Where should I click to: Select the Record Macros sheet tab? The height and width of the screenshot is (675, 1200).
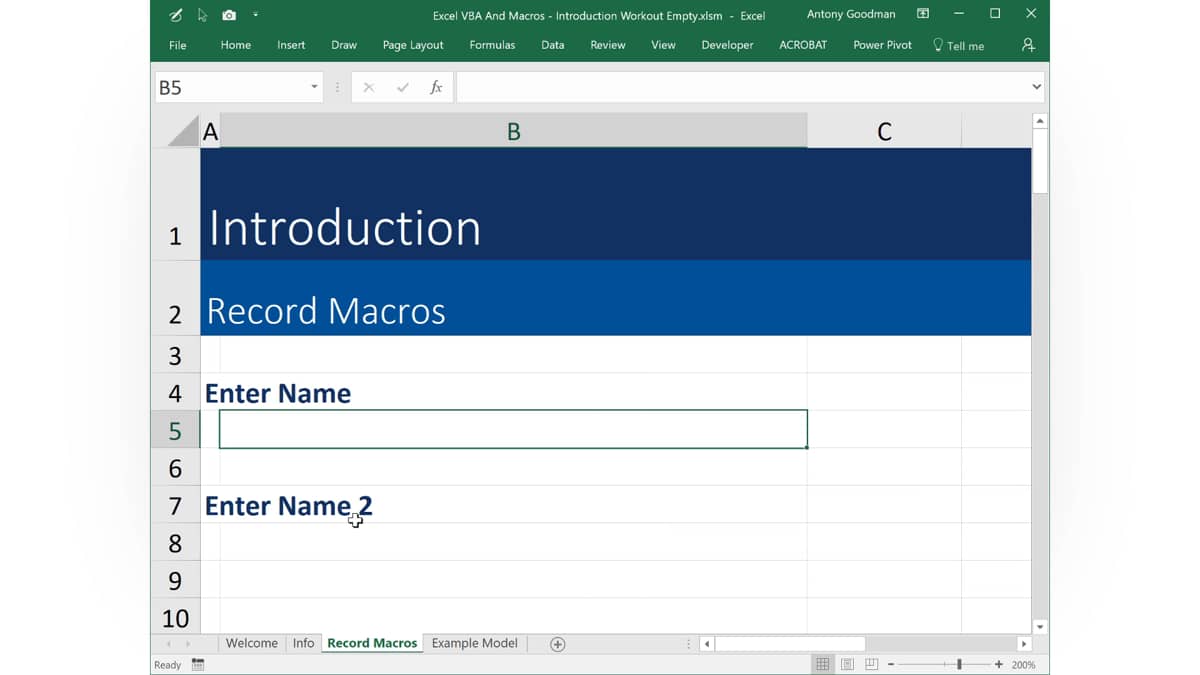[x=372, y=643]
